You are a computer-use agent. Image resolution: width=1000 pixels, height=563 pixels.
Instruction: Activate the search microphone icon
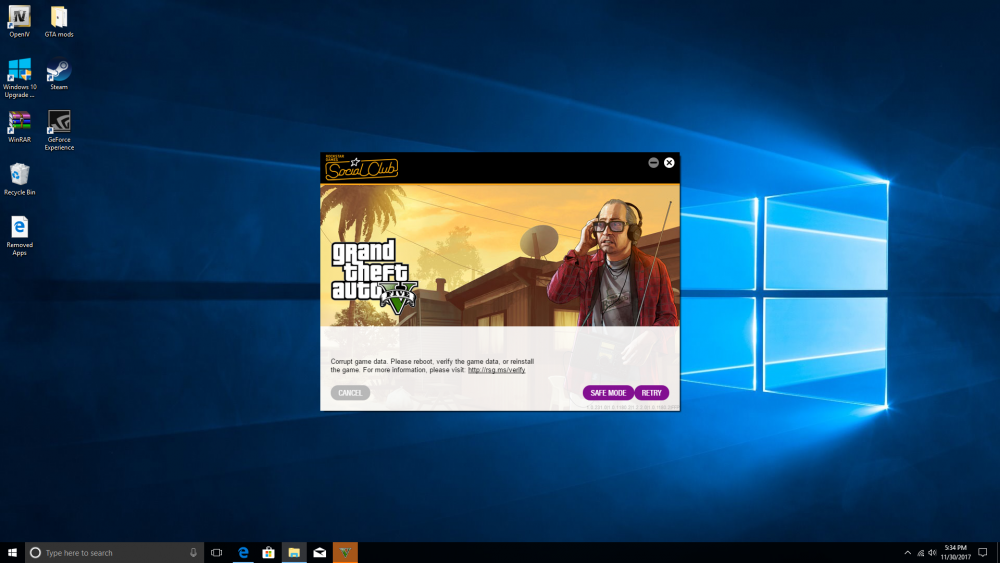pos(193,552)
